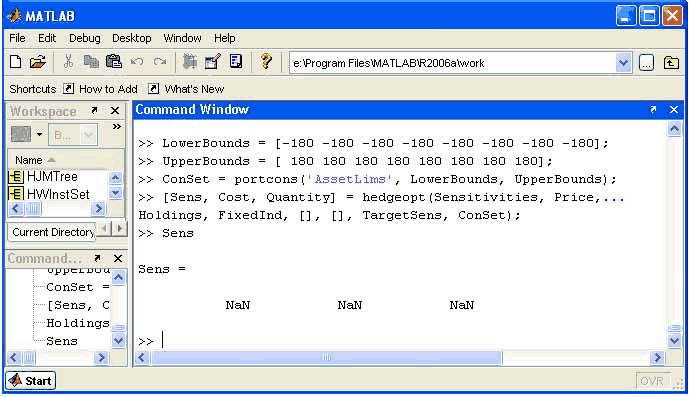Click the Workspace new variable icon
The height and width of the screenshot is (397, 689).
[21, 134]
